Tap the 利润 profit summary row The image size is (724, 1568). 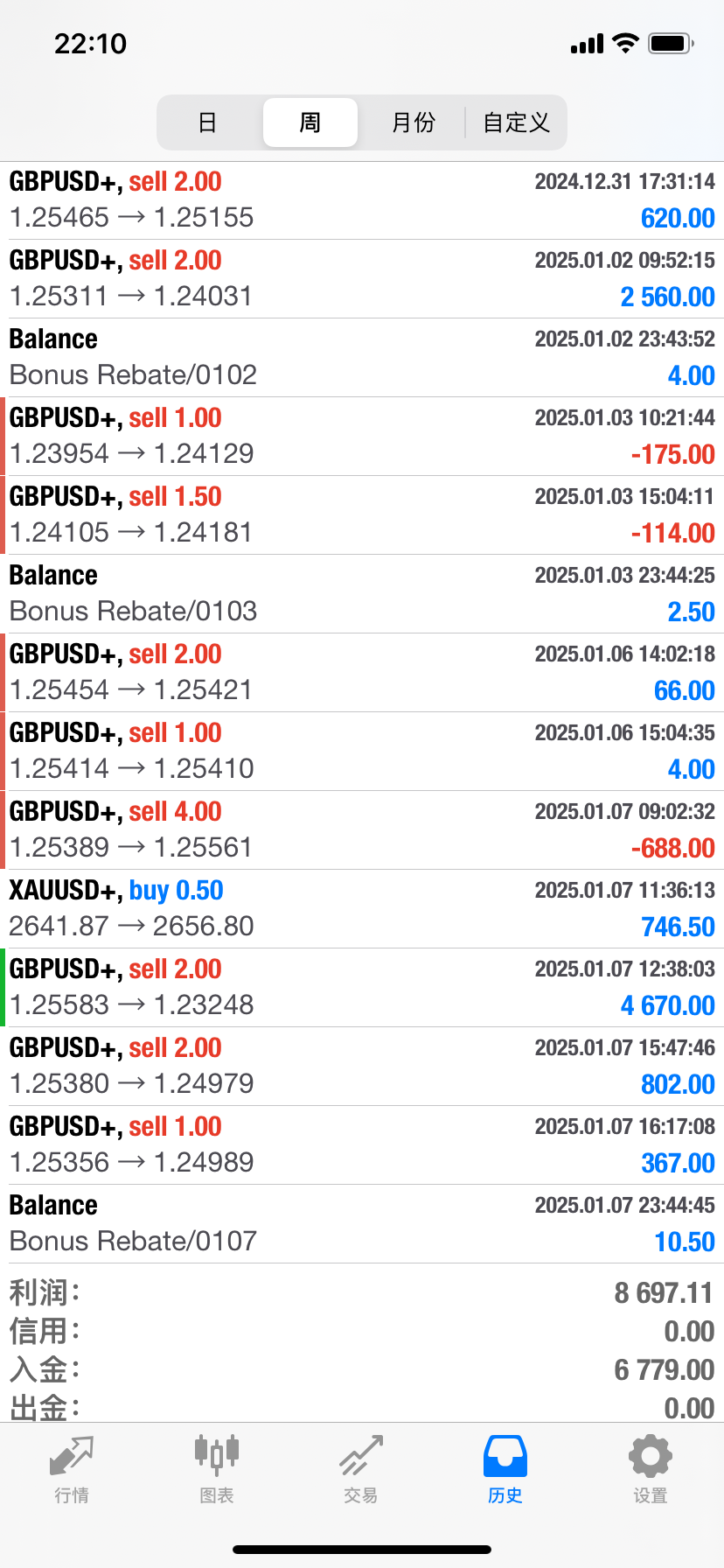point(362,1292)
